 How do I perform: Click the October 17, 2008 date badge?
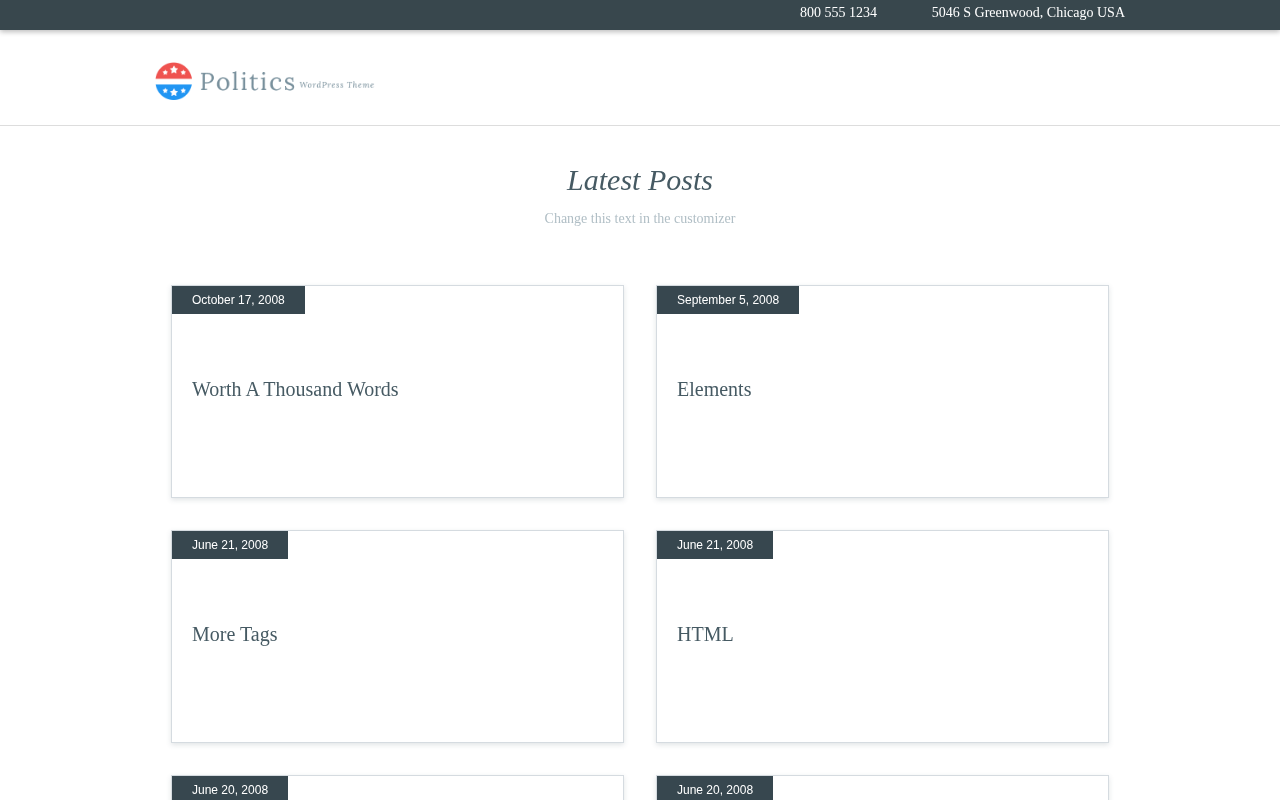point(238,300)
